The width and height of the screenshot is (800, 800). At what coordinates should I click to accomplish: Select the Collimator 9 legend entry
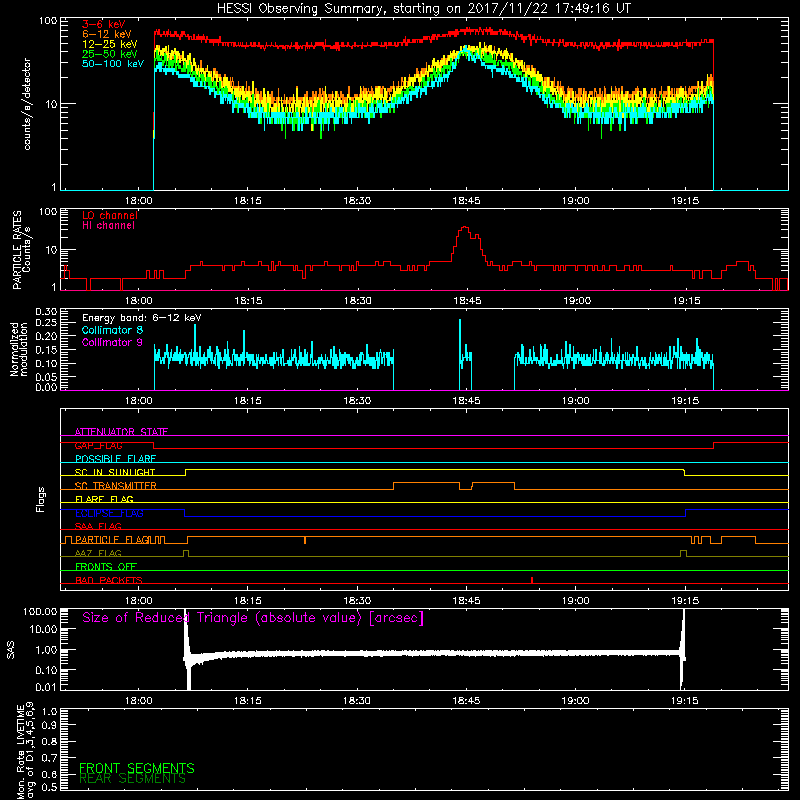[x=112, y=342]
